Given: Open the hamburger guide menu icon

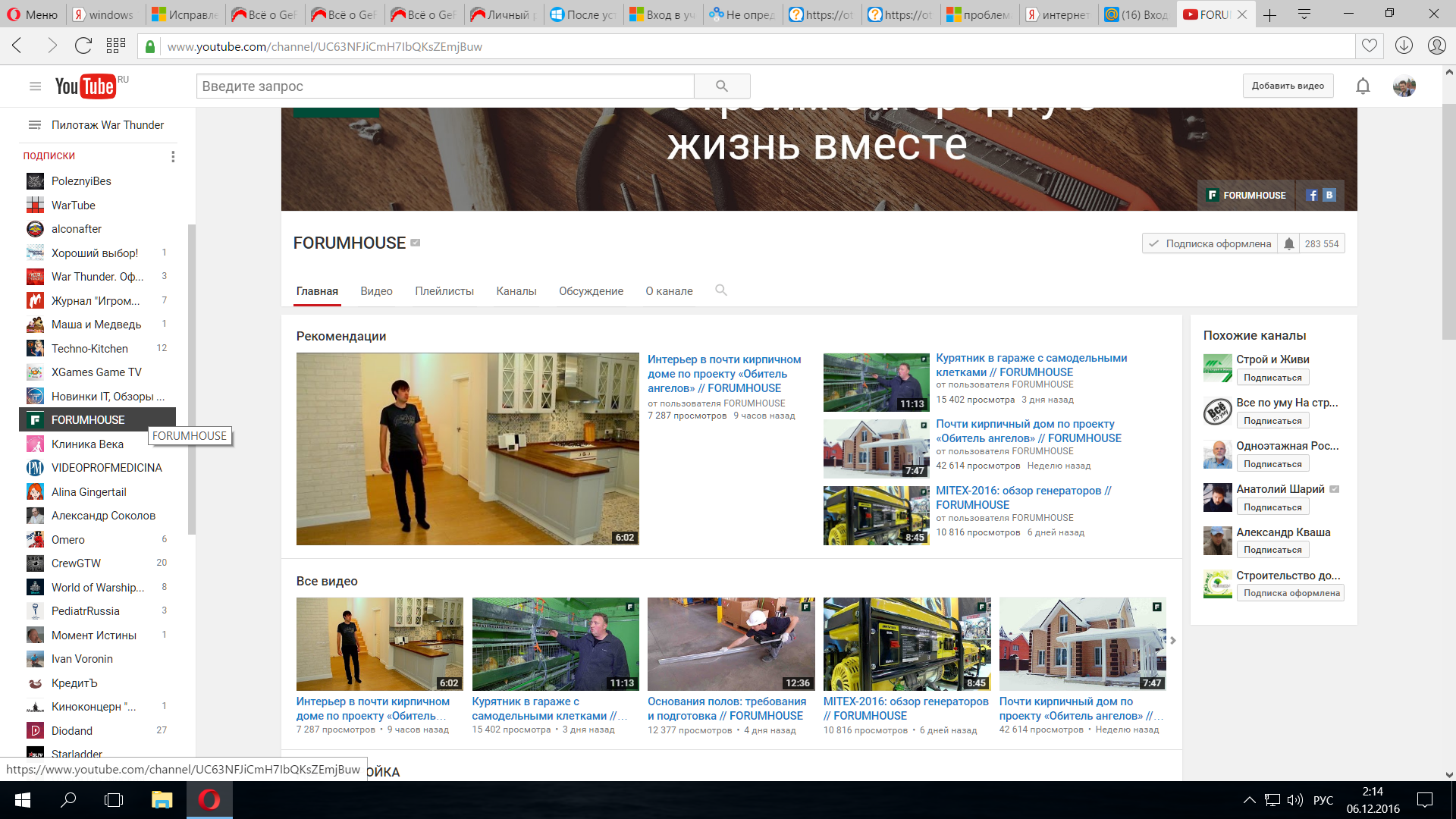Looking at the screenshot, I should [x=35, y=86].
